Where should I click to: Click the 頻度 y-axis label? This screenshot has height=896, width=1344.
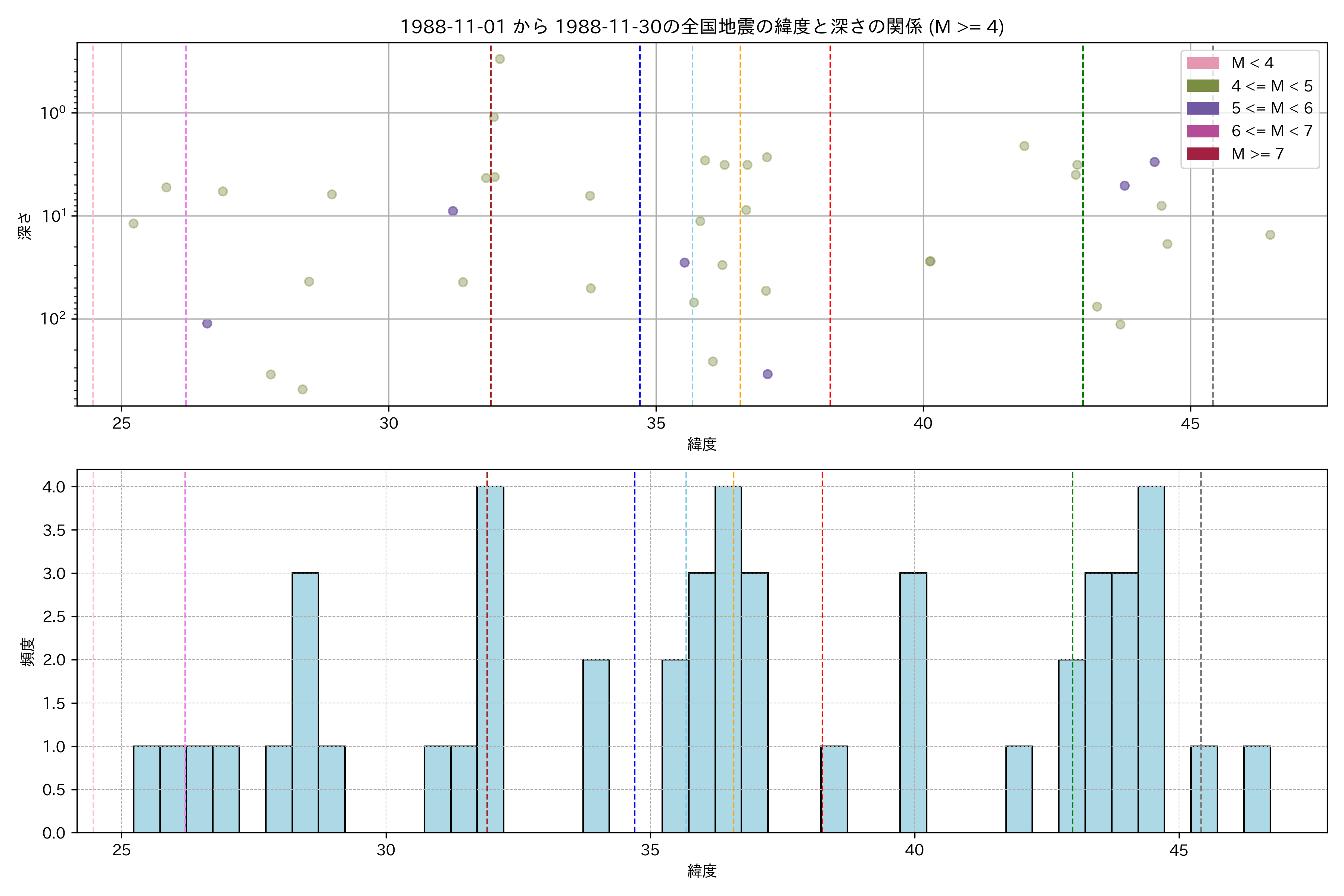[x=27, y=651]
